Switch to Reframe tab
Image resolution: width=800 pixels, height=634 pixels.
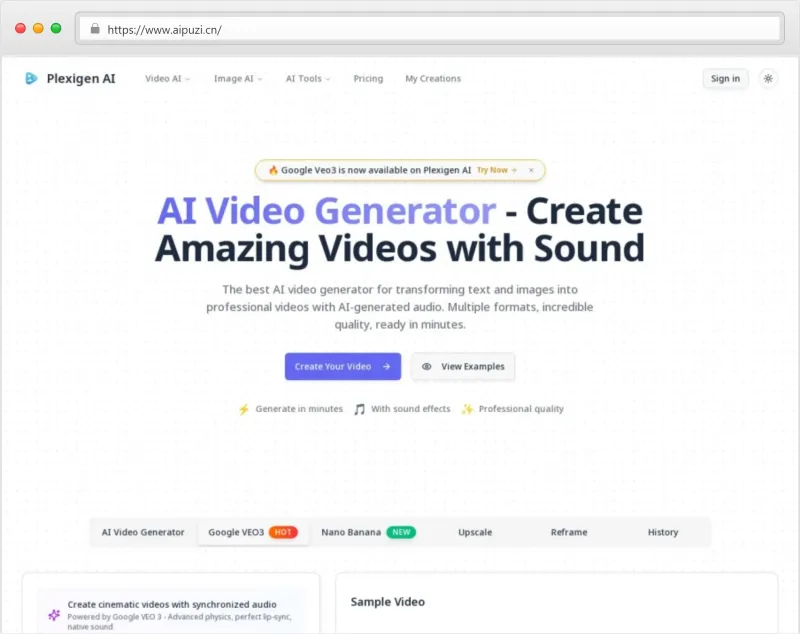[569, 532]
